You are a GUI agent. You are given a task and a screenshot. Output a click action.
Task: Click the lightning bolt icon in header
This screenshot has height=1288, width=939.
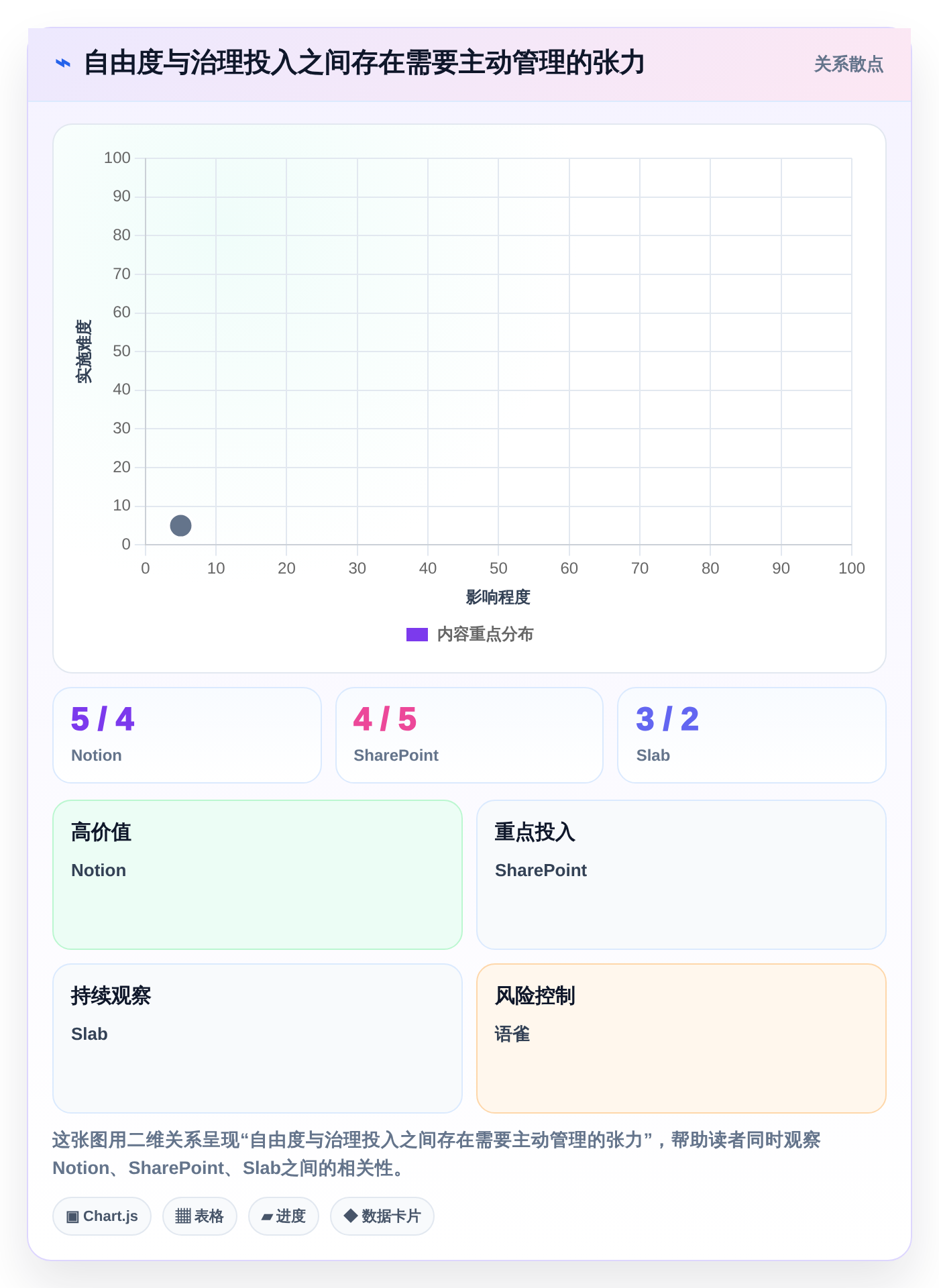[62, 64]
